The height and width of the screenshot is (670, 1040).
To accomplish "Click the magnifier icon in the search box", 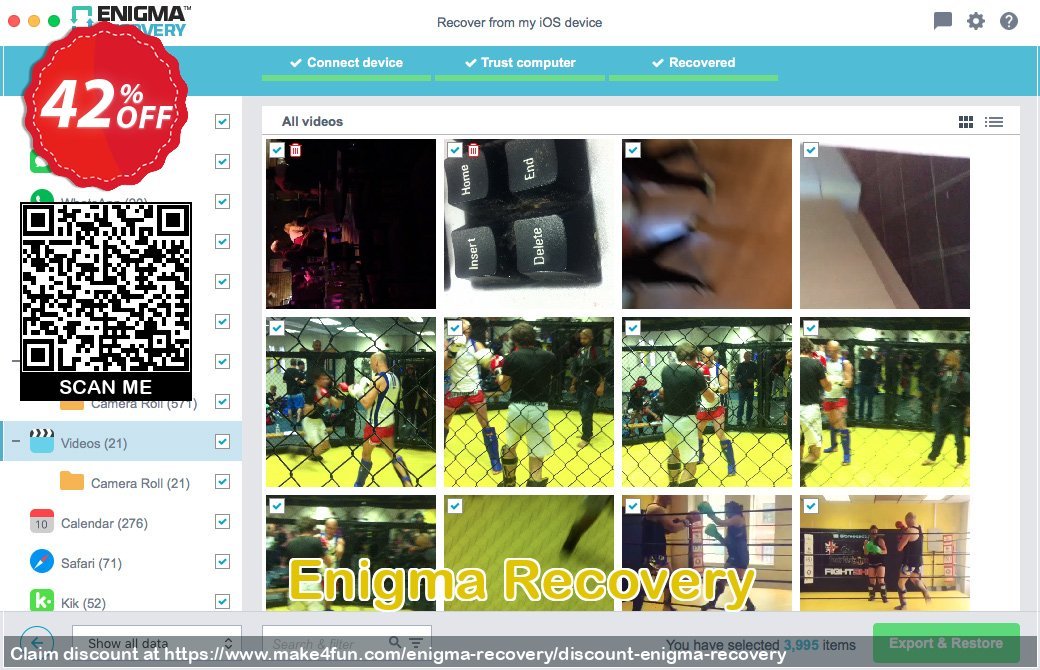I will tap(395, 642).
